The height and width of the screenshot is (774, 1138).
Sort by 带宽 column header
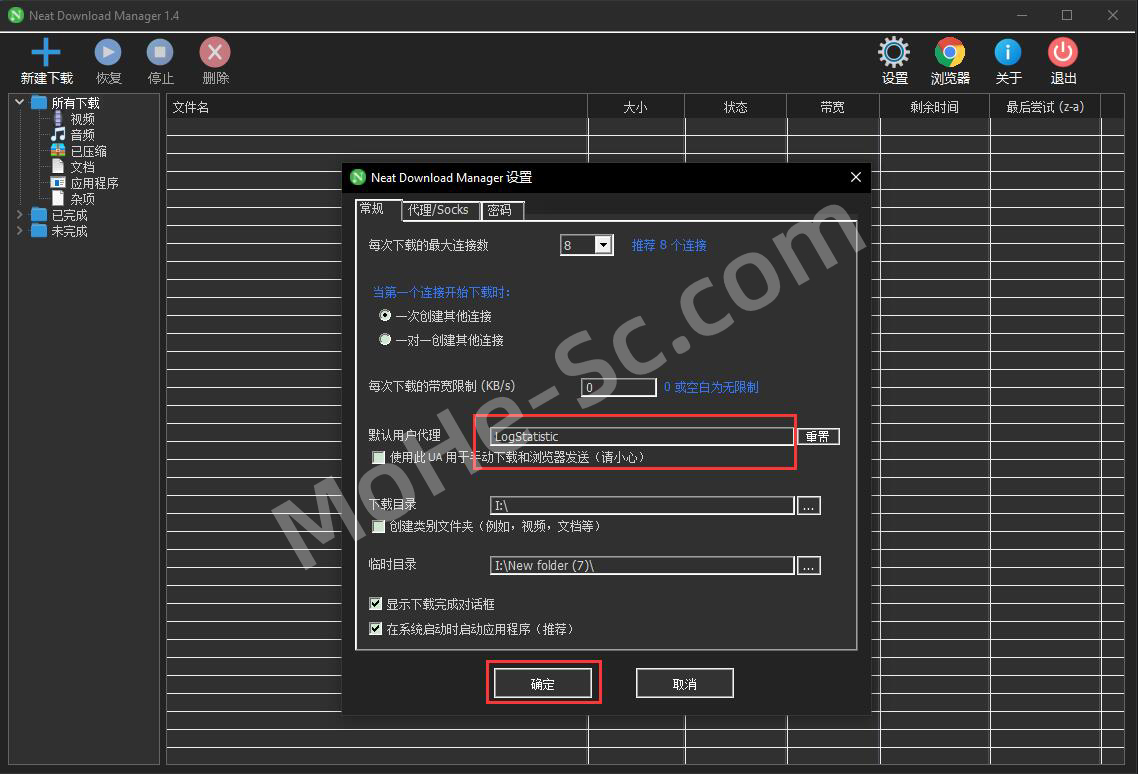pyautogui.click(x=832, y=107)
